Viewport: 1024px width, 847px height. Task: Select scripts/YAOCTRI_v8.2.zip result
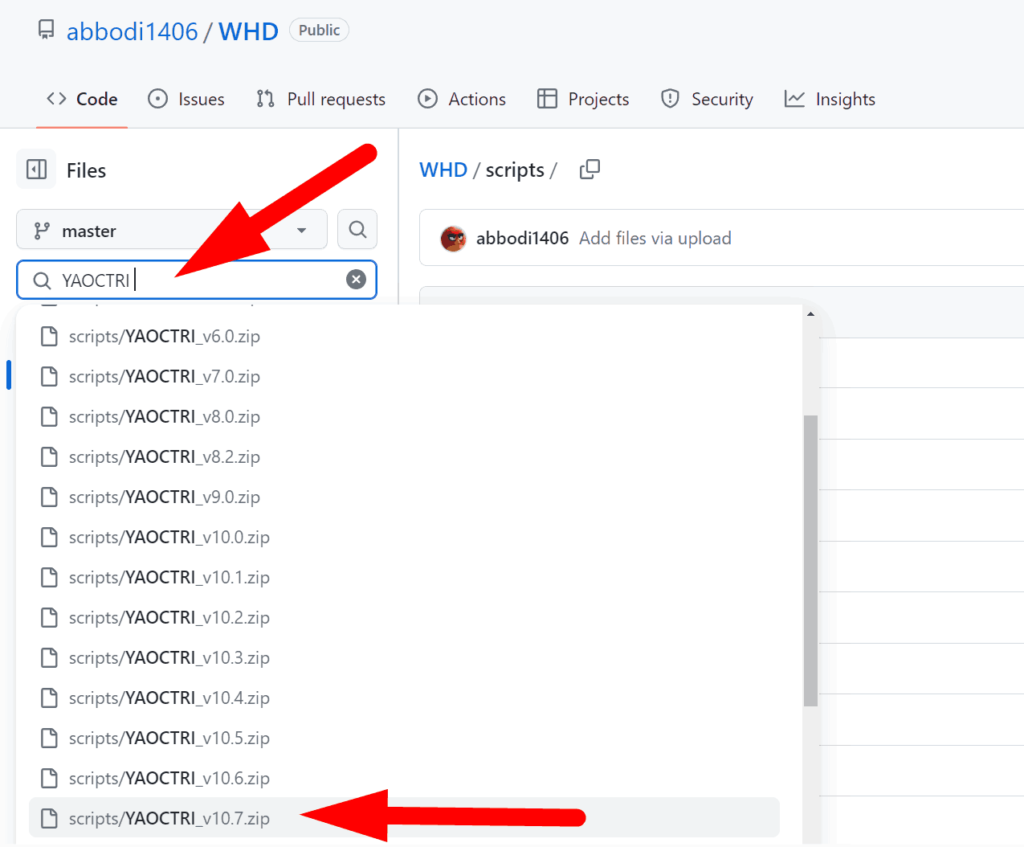(x=404, y=456)
